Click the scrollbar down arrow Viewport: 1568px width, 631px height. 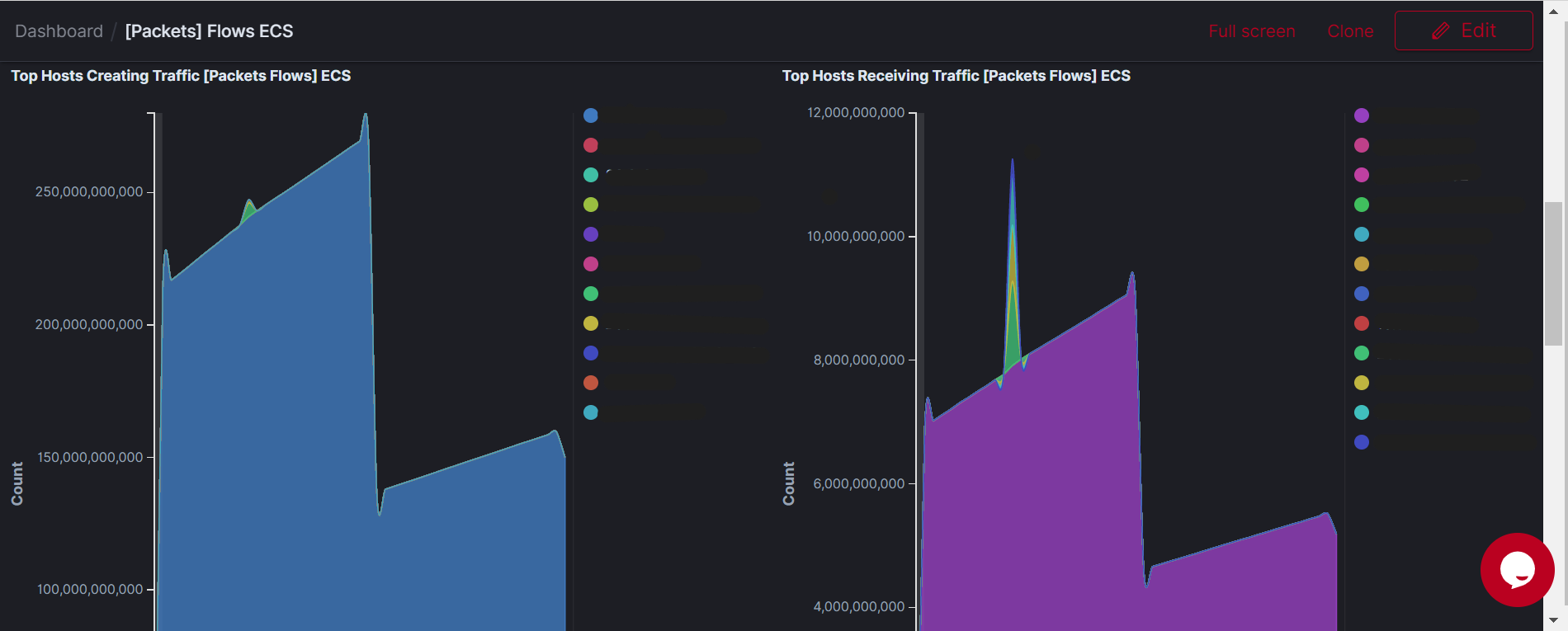point(1553,619)
